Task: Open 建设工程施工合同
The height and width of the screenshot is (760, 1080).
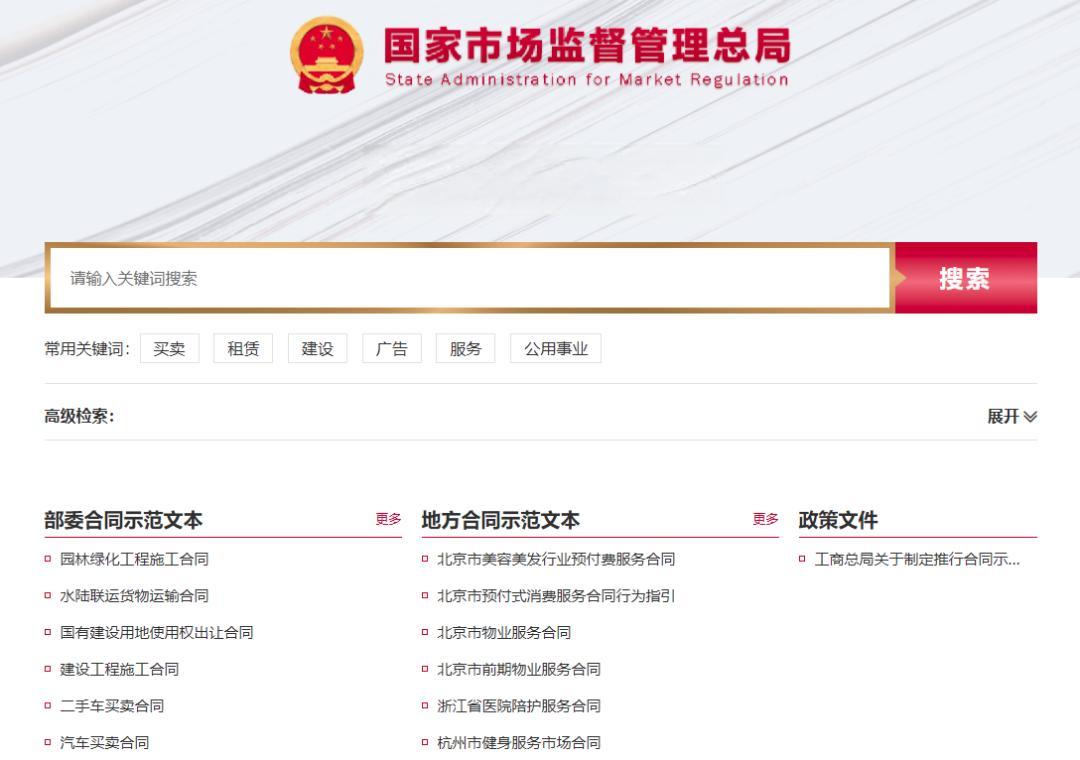Action: tap(119, 669)
